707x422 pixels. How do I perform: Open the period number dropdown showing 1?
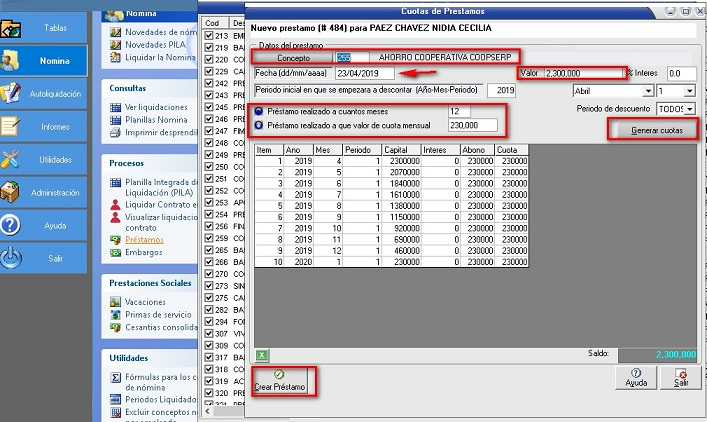coord(689,91)
